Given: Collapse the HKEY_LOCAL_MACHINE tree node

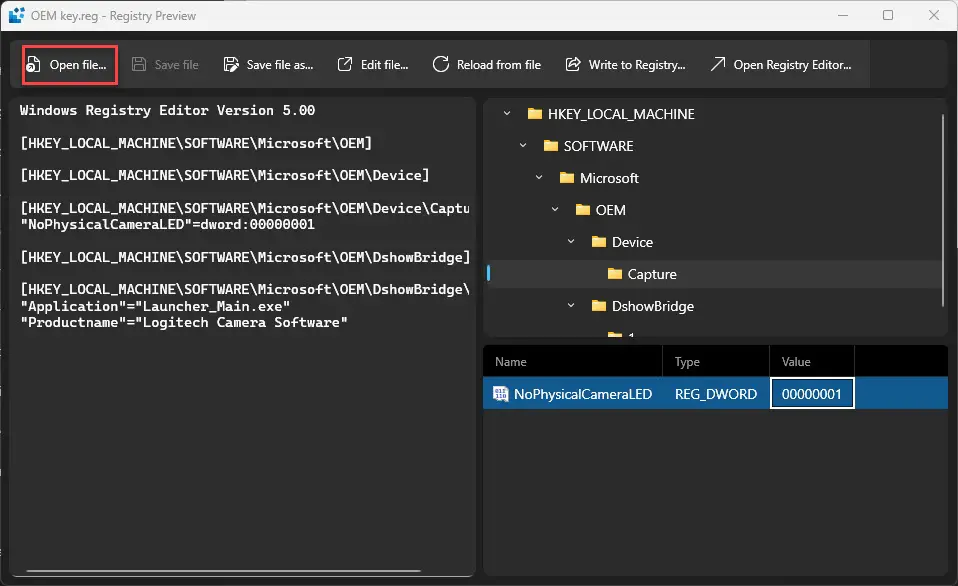Looking at the screenshot, I should (x=507, y=114).
